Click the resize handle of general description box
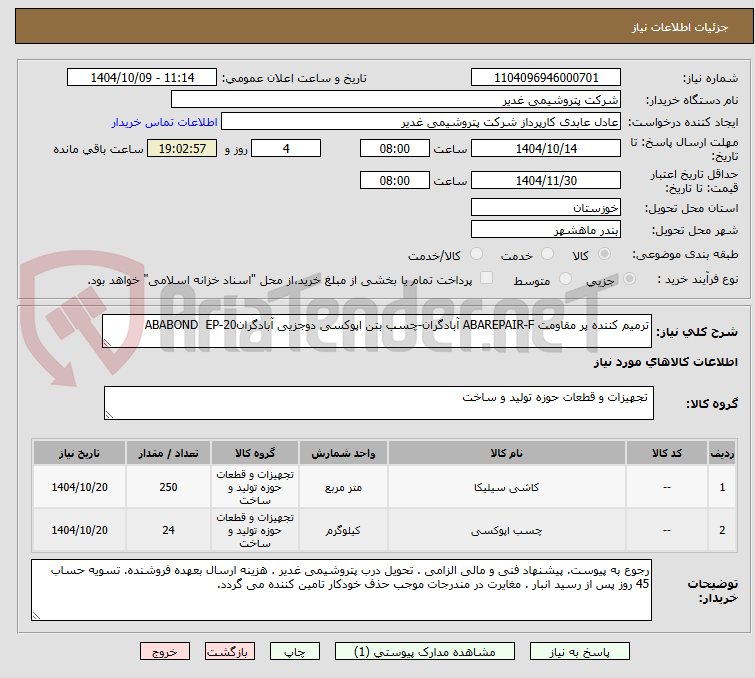This screenshot has width=755, height=678. tap(107, 342)
